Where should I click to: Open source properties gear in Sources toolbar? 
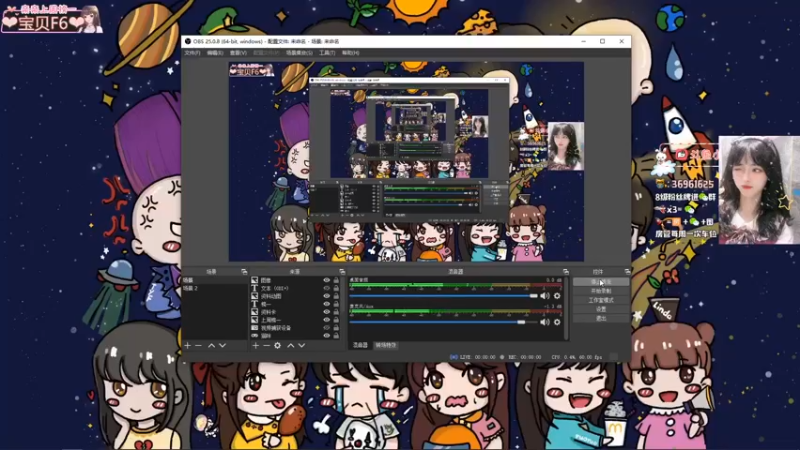[x=278, y=345]
